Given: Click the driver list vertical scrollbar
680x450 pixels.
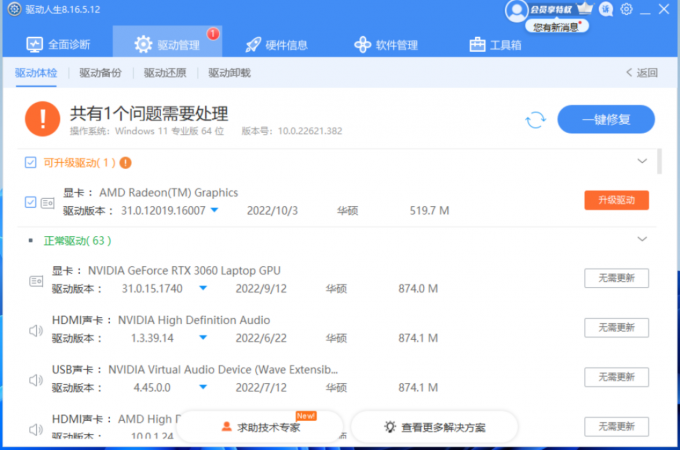Looking at the screenshot, I should (x=660, y=161).
